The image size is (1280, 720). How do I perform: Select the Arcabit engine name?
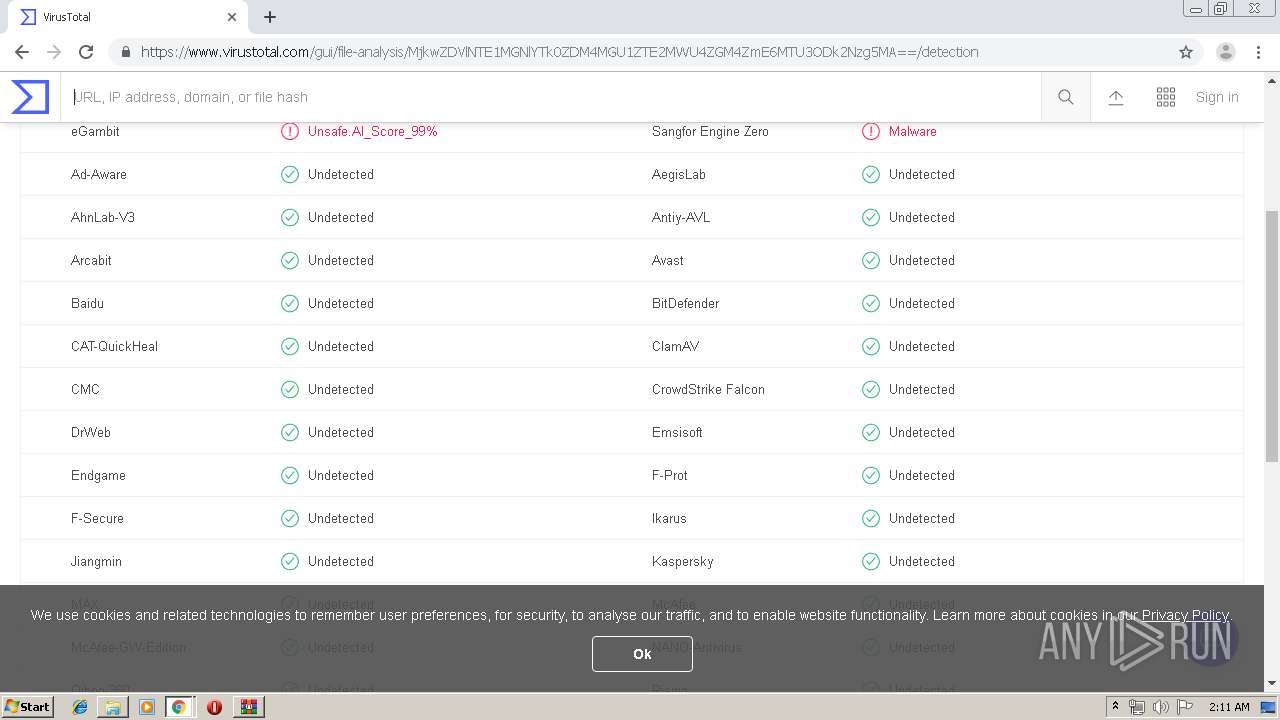tap(91, 260)
